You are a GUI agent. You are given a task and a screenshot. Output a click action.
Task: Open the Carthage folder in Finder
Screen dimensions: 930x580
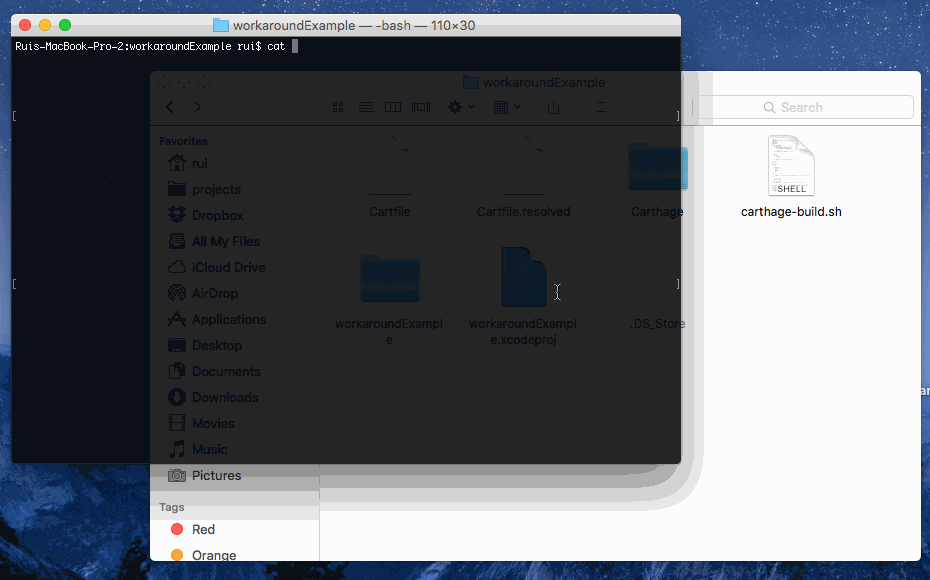[x=658, y=167]
